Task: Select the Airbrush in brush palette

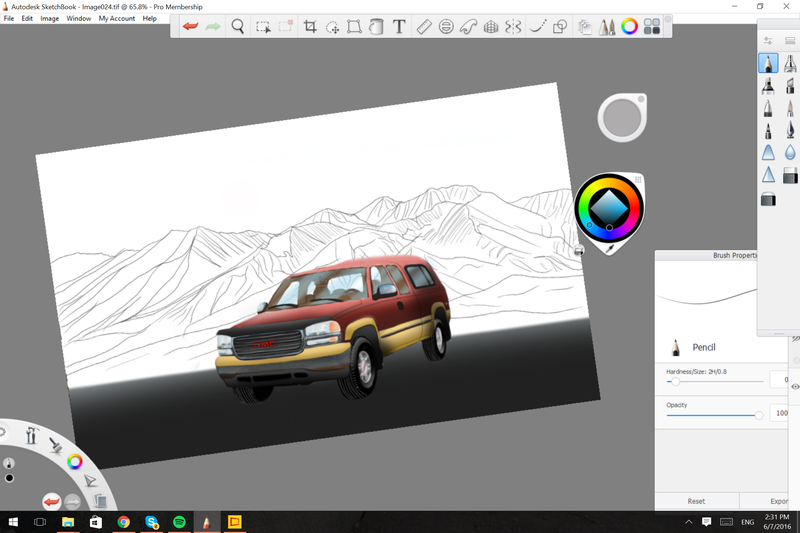Action: point(790,63)
